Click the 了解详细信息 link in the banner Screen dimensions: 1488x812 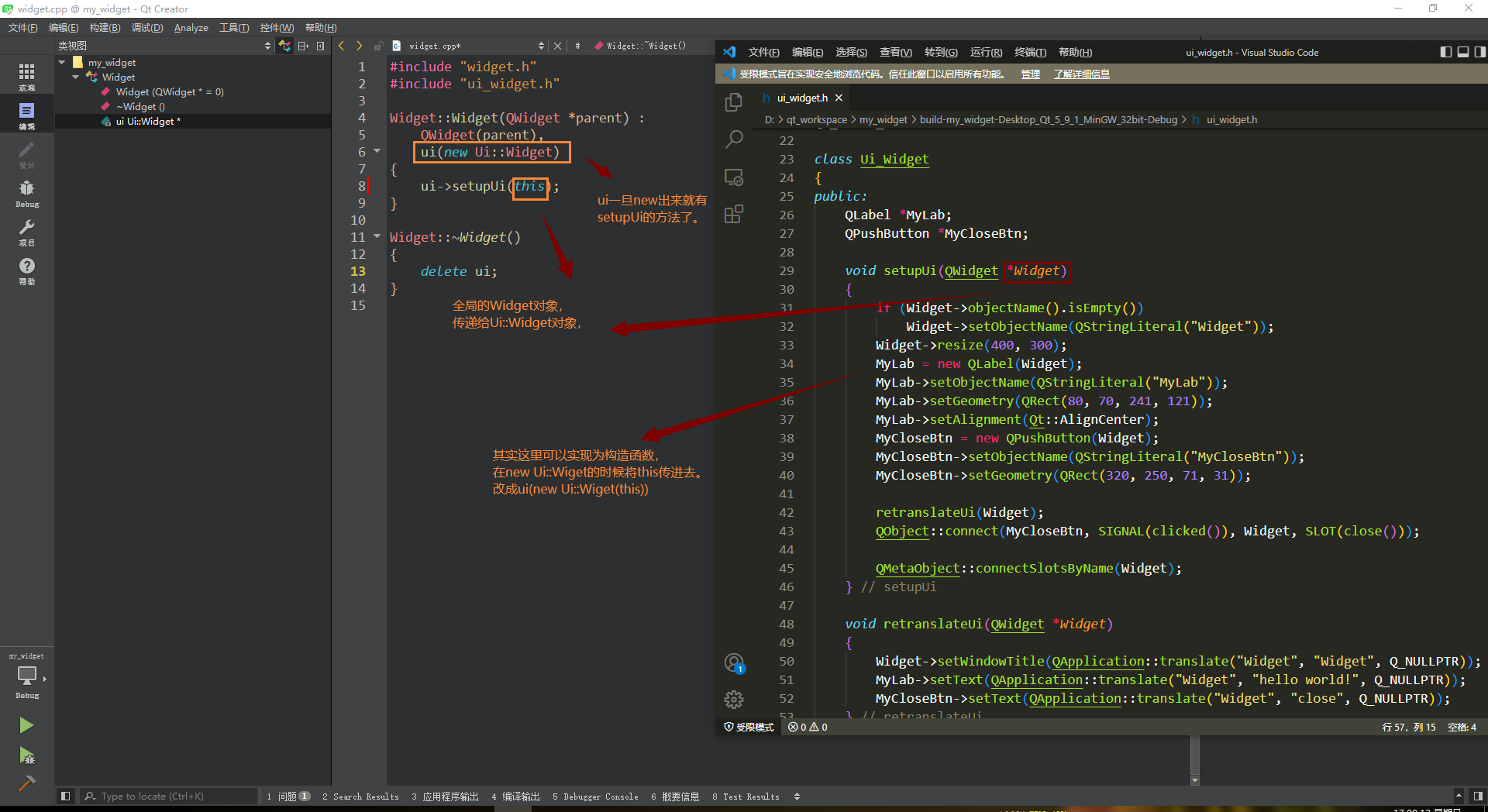(x=1081, y=74)
